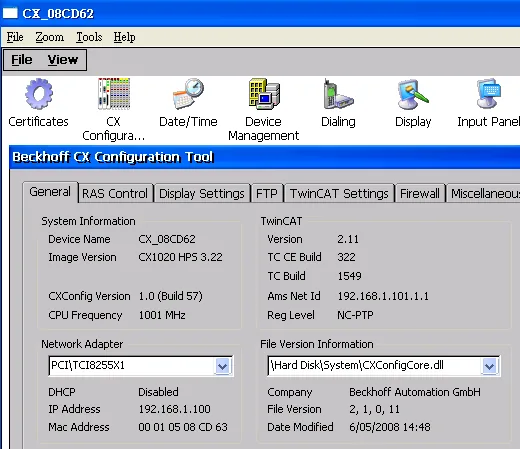
Task: Click the device name value CX_08CD62
Action: [167, 239]
